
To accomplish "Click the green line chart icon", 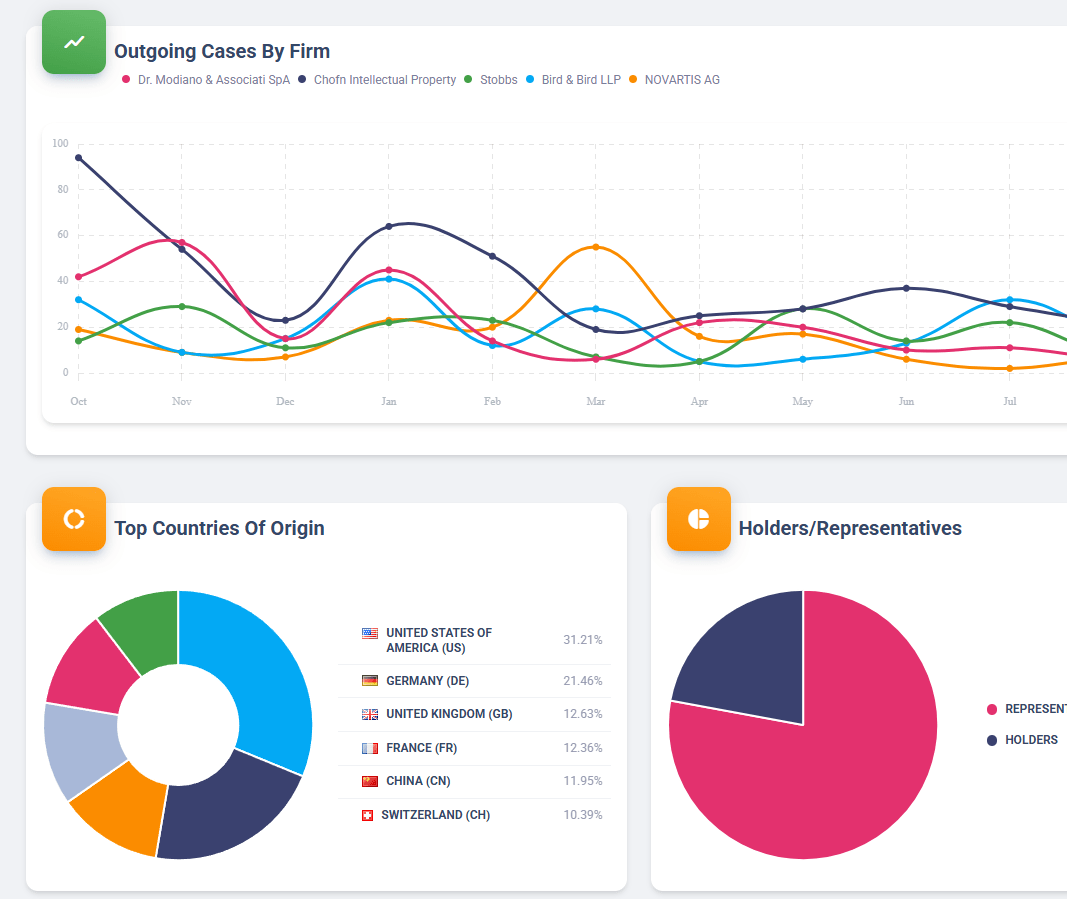I will click(x=73, y=42).
